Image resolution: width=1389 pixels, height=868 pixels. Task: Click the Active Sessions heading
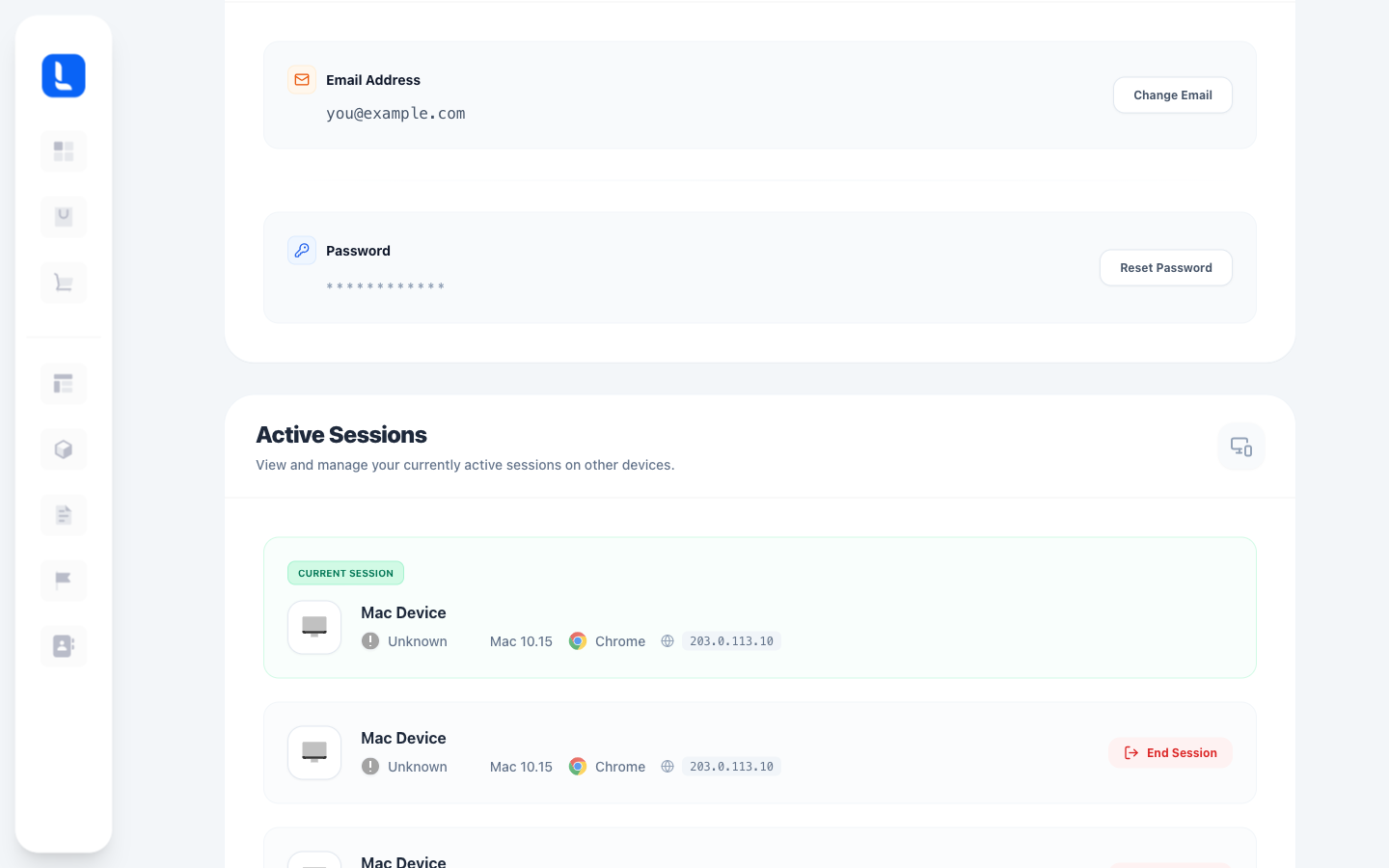point(341,435)
